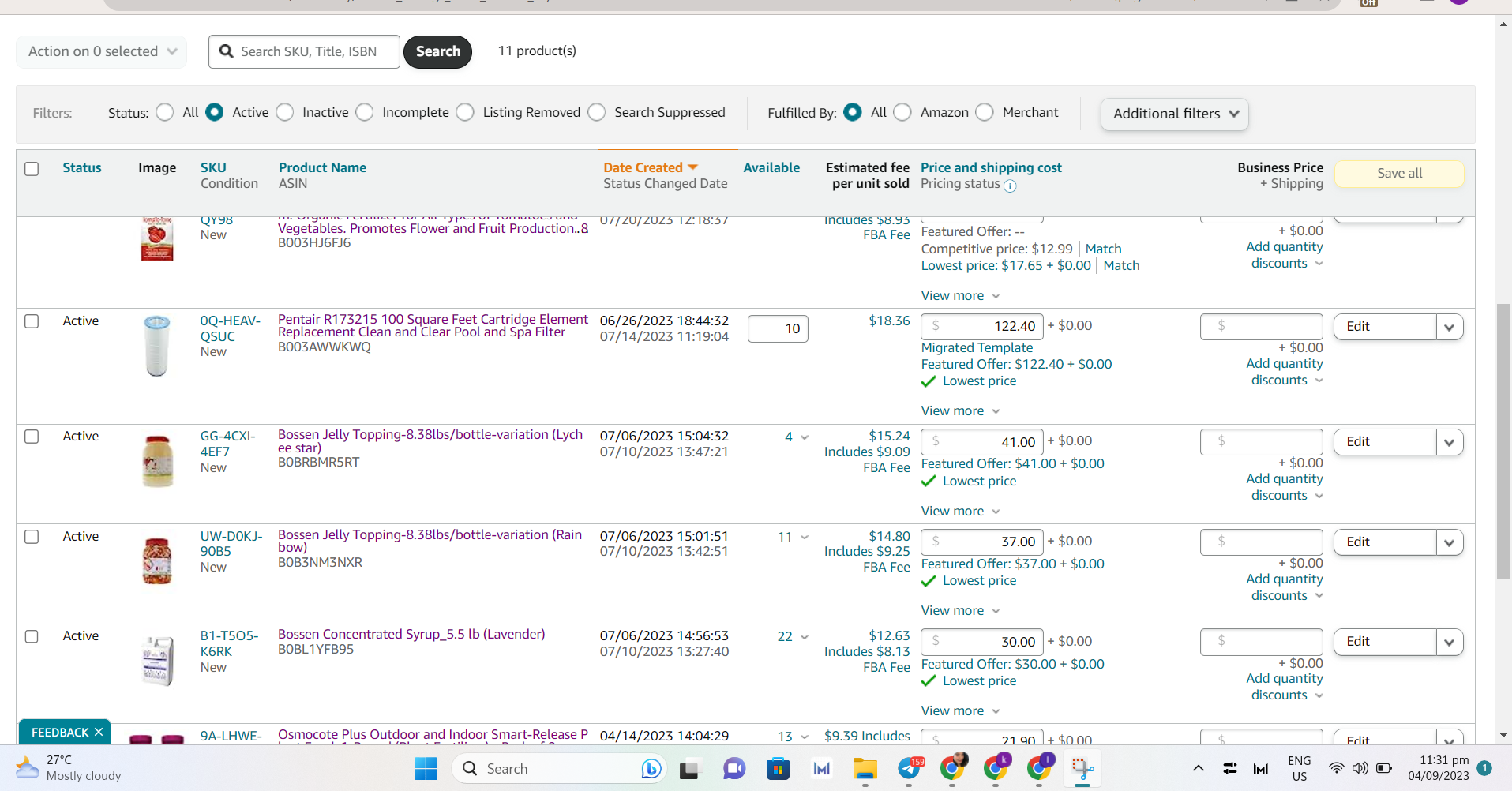Screen dimensions: 1512x791
Task: Open the Snipping Tool taskbar icon
Action: (x=1082, y=768)
